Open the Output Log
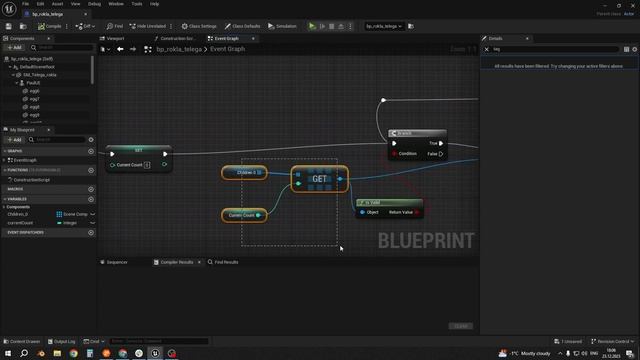The width and height of the screenshot is (640, 360). click(61, 341)
